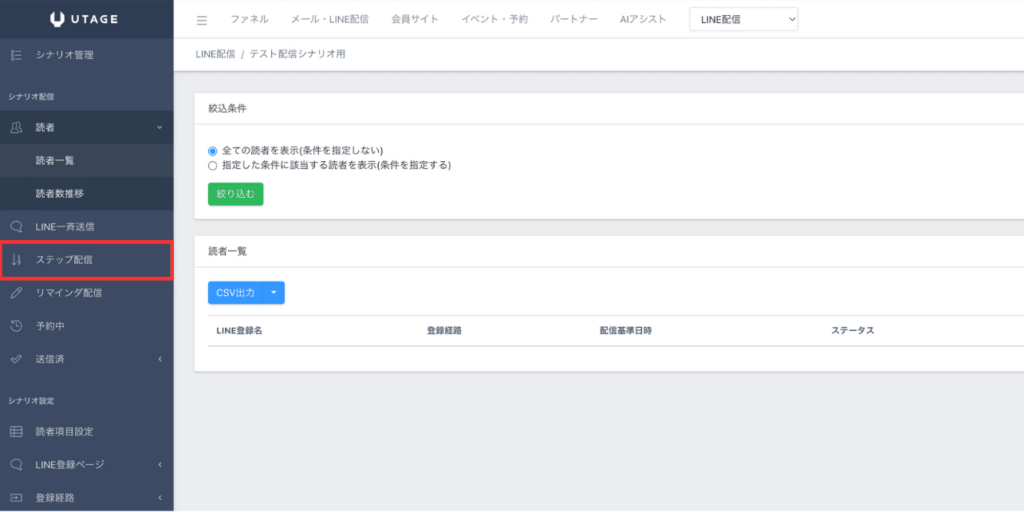Click the green 絞り込む button

pos(236,194)
